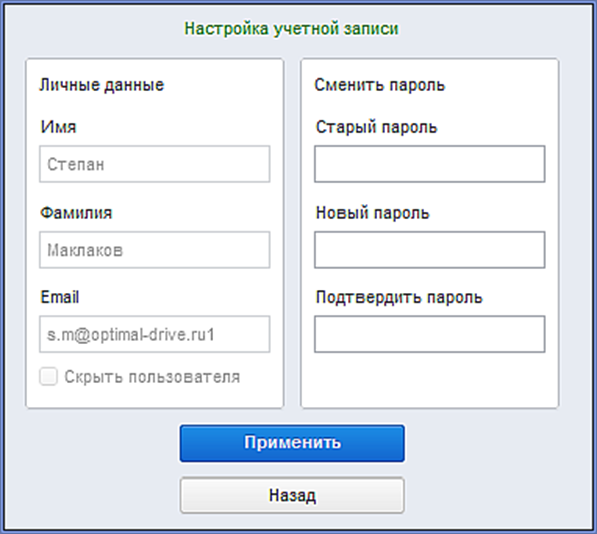Toggle the Скрыть пользователя checkbox

coord(48,376)
